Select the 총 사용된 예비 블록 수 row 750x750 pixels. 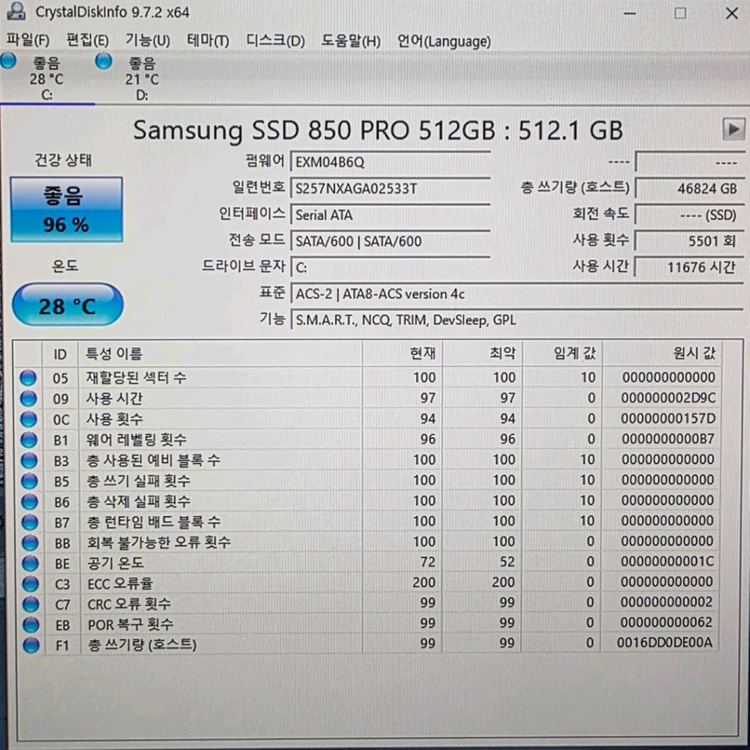click(x=368, y=460)
